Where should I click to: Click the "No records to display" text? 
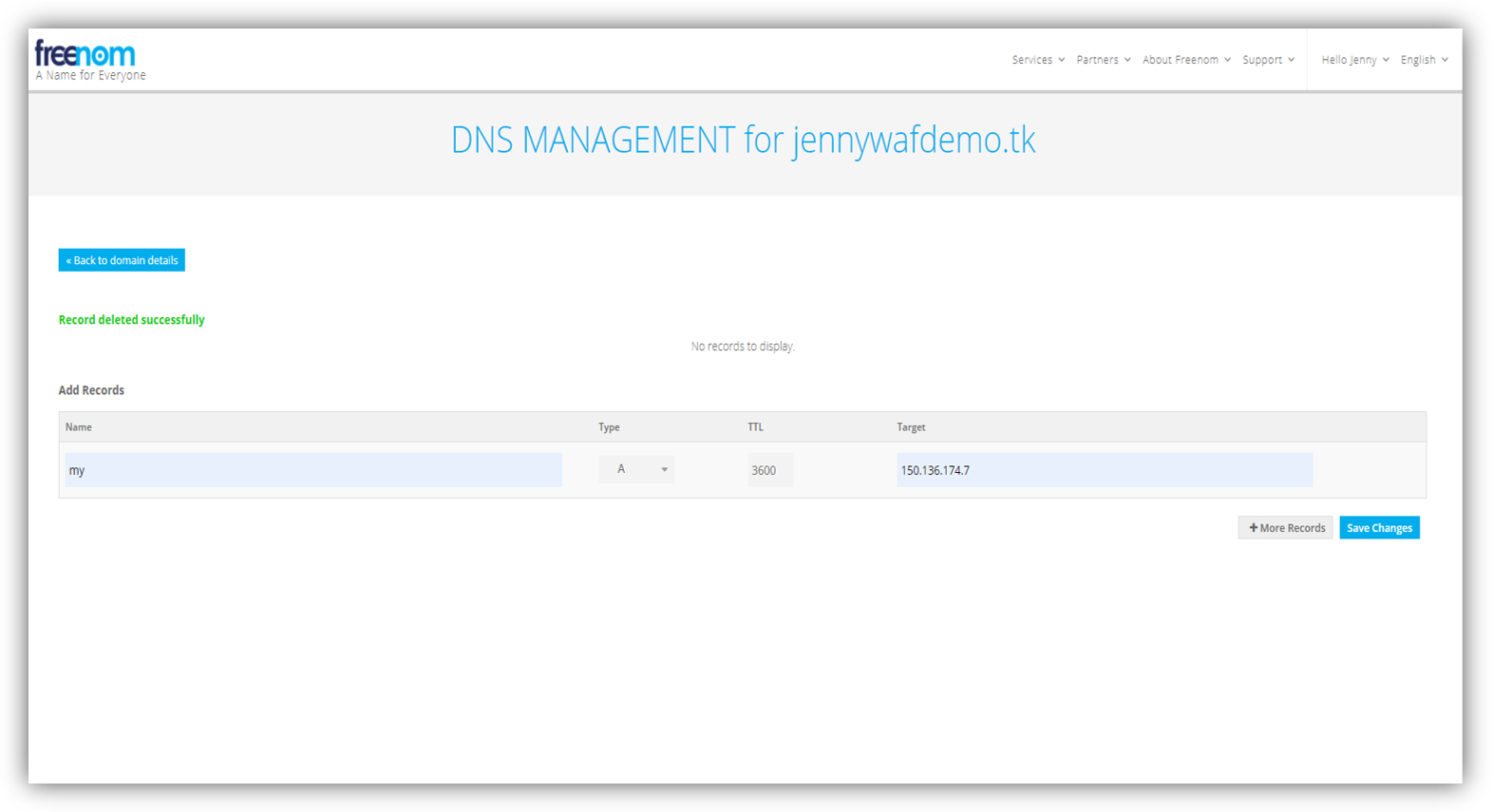tap(742, 347)
